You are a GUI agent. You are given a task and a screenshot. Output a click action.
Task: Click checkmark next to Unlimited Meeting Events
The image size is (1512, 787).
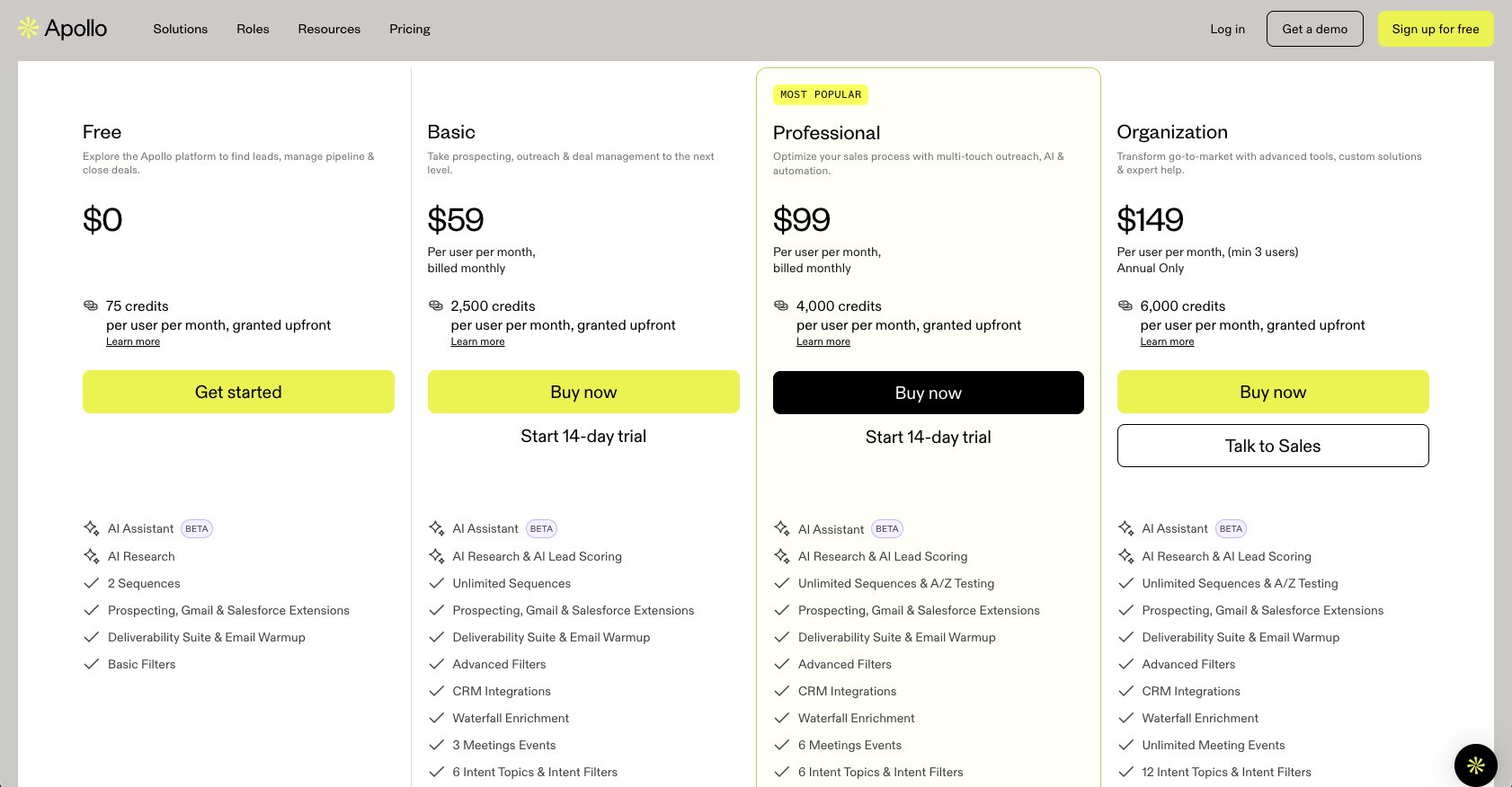click(1125, 745)
